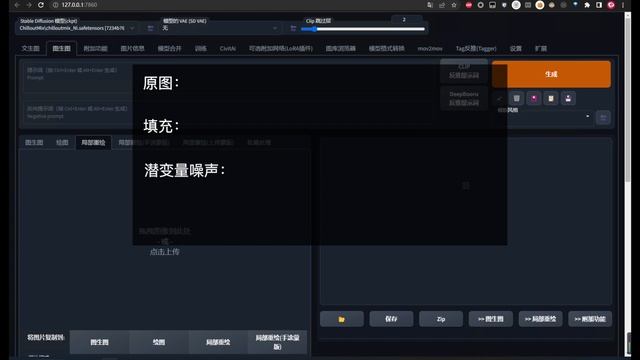Viewport: 640px width, 360px height.
Task: Open the LoRA additional networks tab
Action: pos(281,49)
